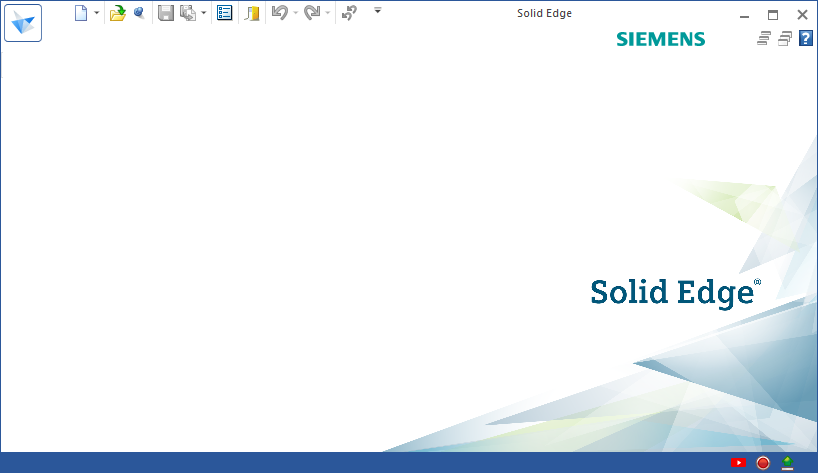Open Help with the question mark icon
Screen dimensions: 818x473
coord(806,39)
